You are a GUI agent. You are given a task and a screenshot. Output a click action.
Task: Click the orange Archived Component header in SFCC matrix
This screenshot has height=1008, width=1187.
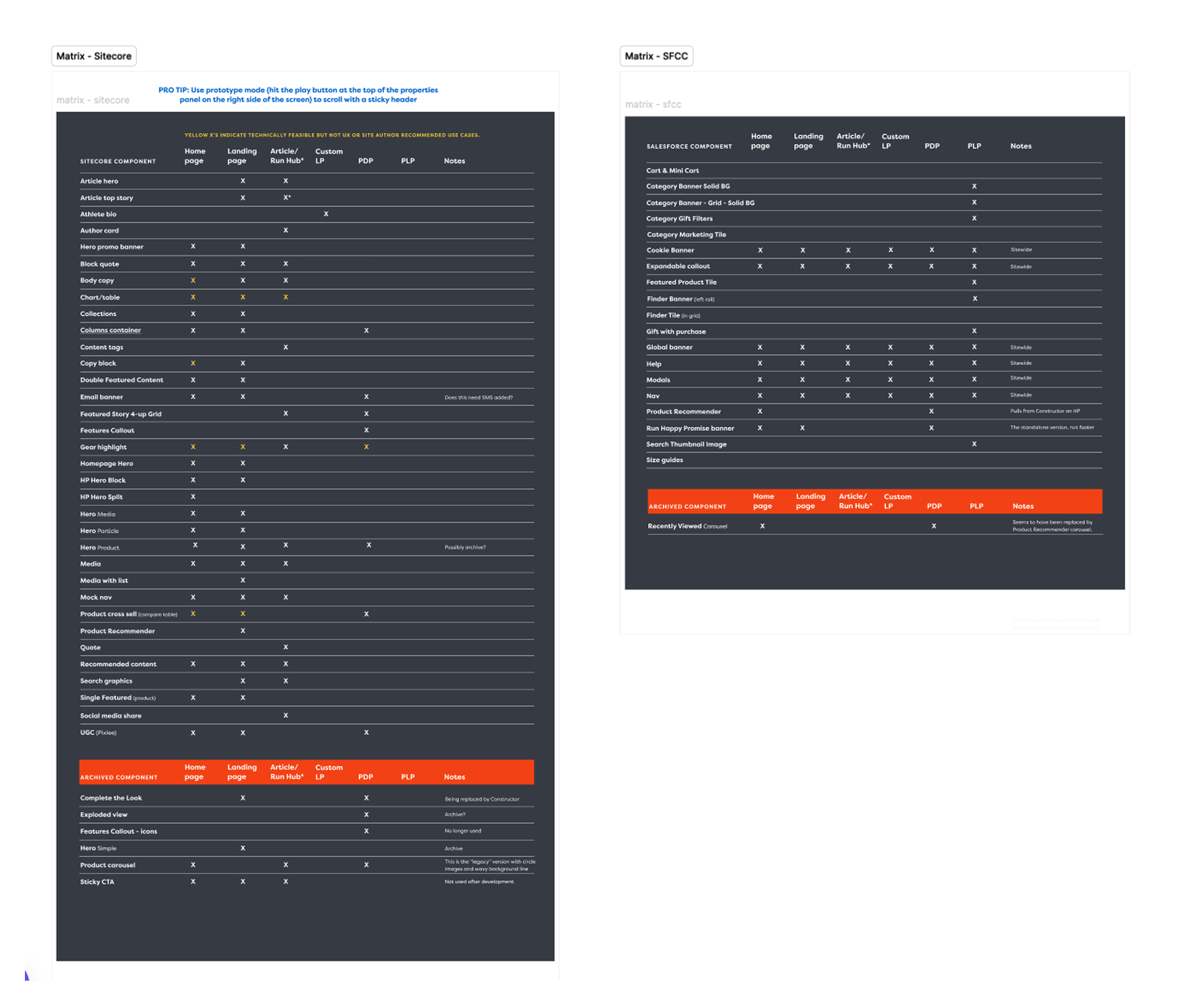(687, 506)
